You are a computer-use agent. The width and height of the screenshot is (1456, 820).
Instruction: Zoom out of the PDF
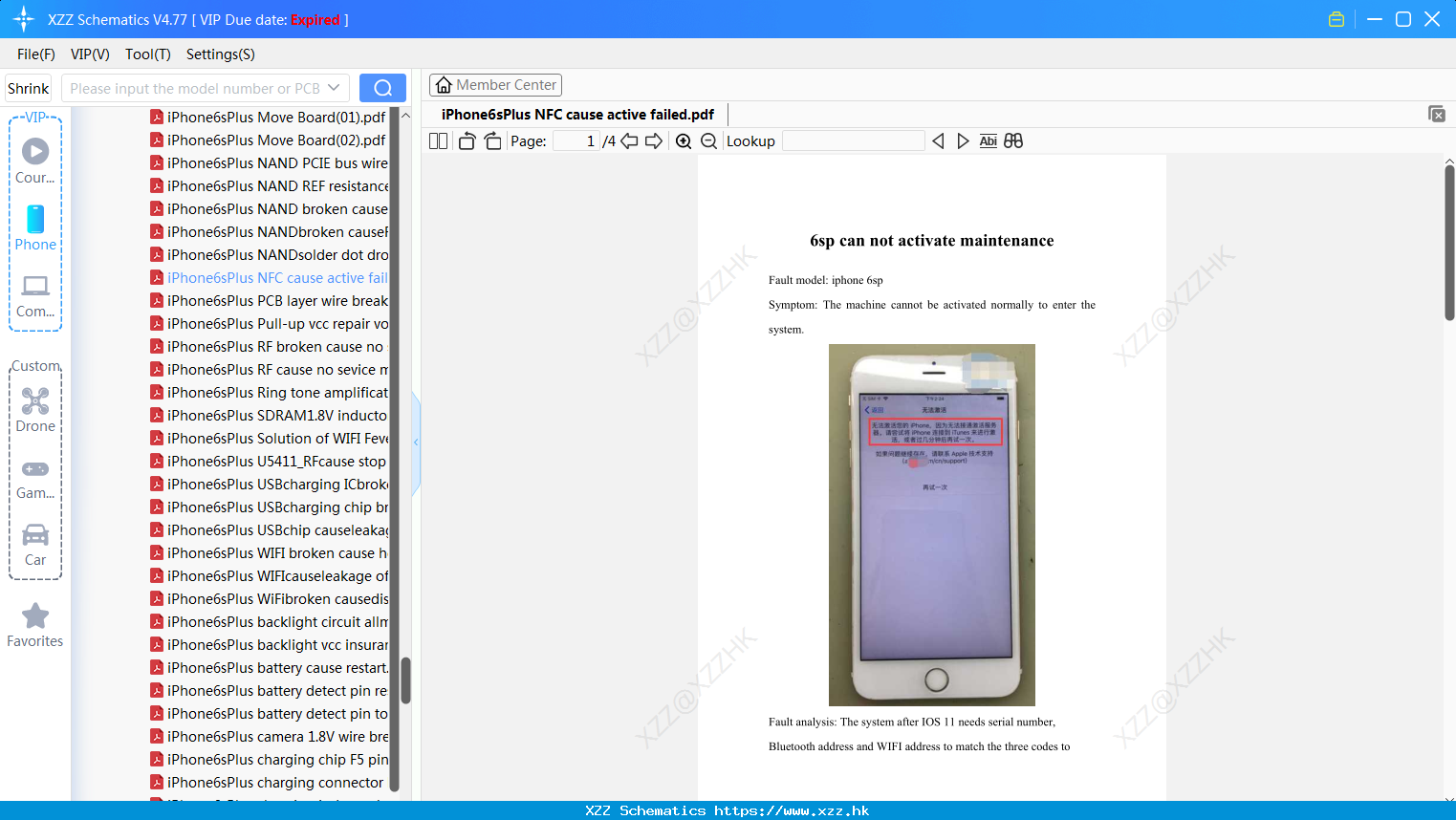click(708, 141)
